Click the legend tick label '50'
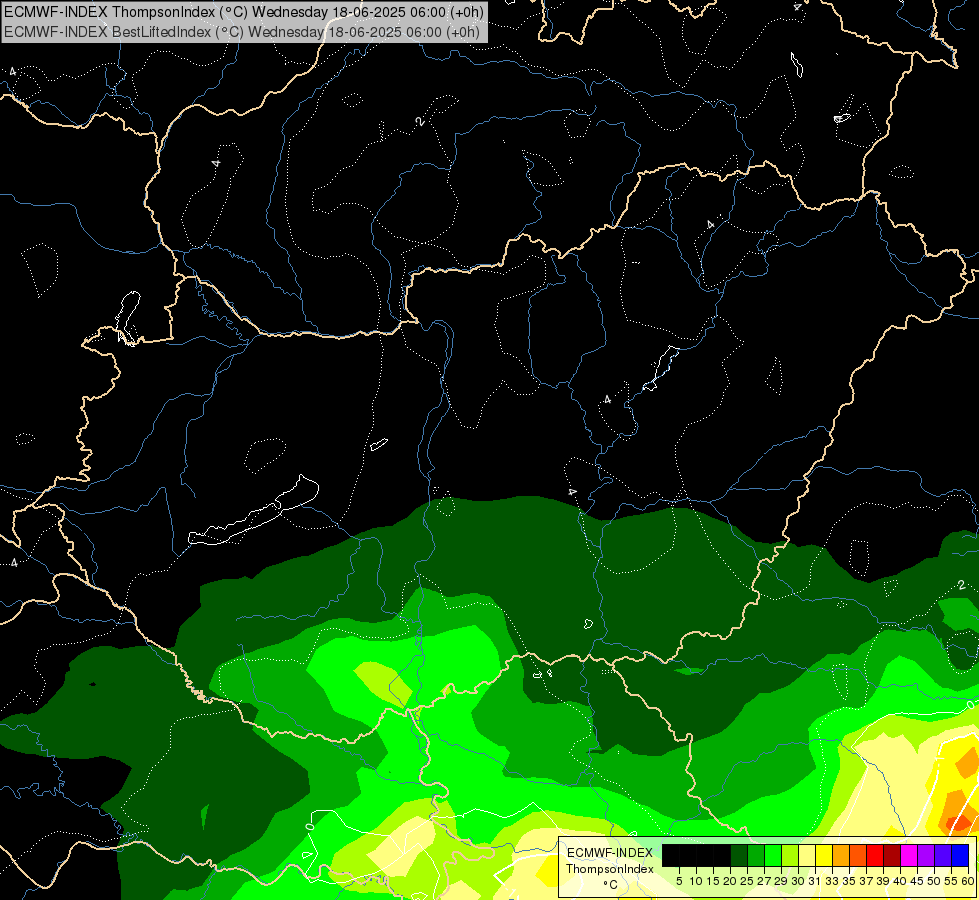Viewport: 979px width, 900px height. [x=935, y=881]
